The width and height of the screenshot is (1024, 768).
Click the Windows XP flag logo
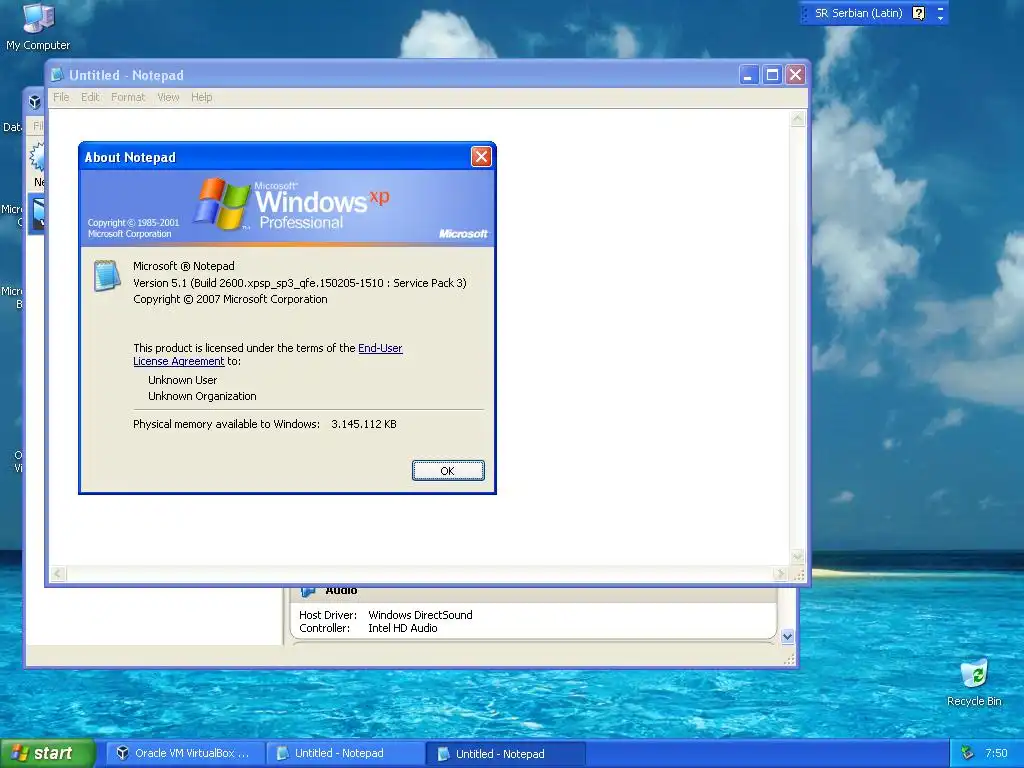(x=222, y=204)
